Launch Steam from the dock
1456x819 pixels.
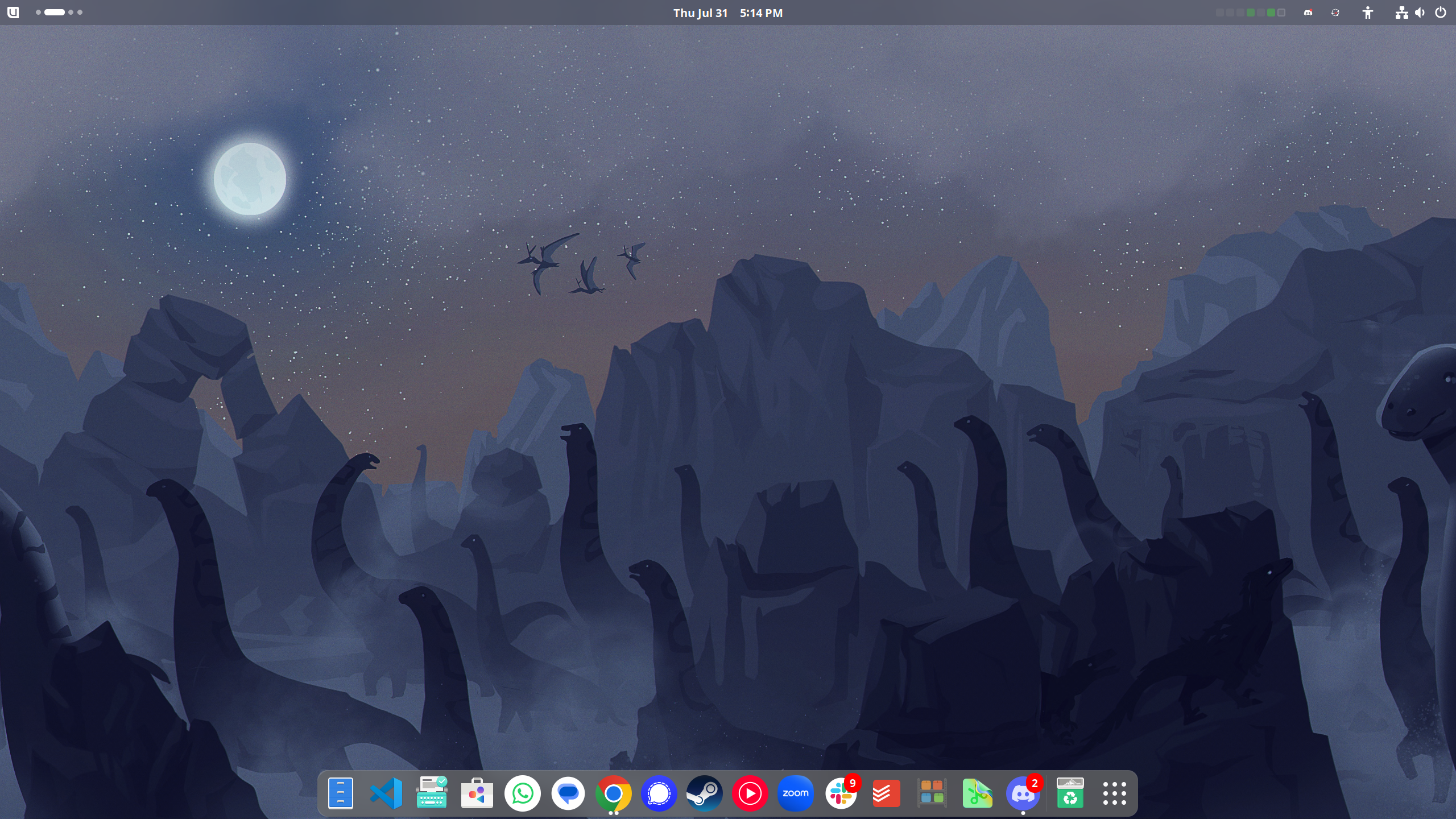(704, 793)
